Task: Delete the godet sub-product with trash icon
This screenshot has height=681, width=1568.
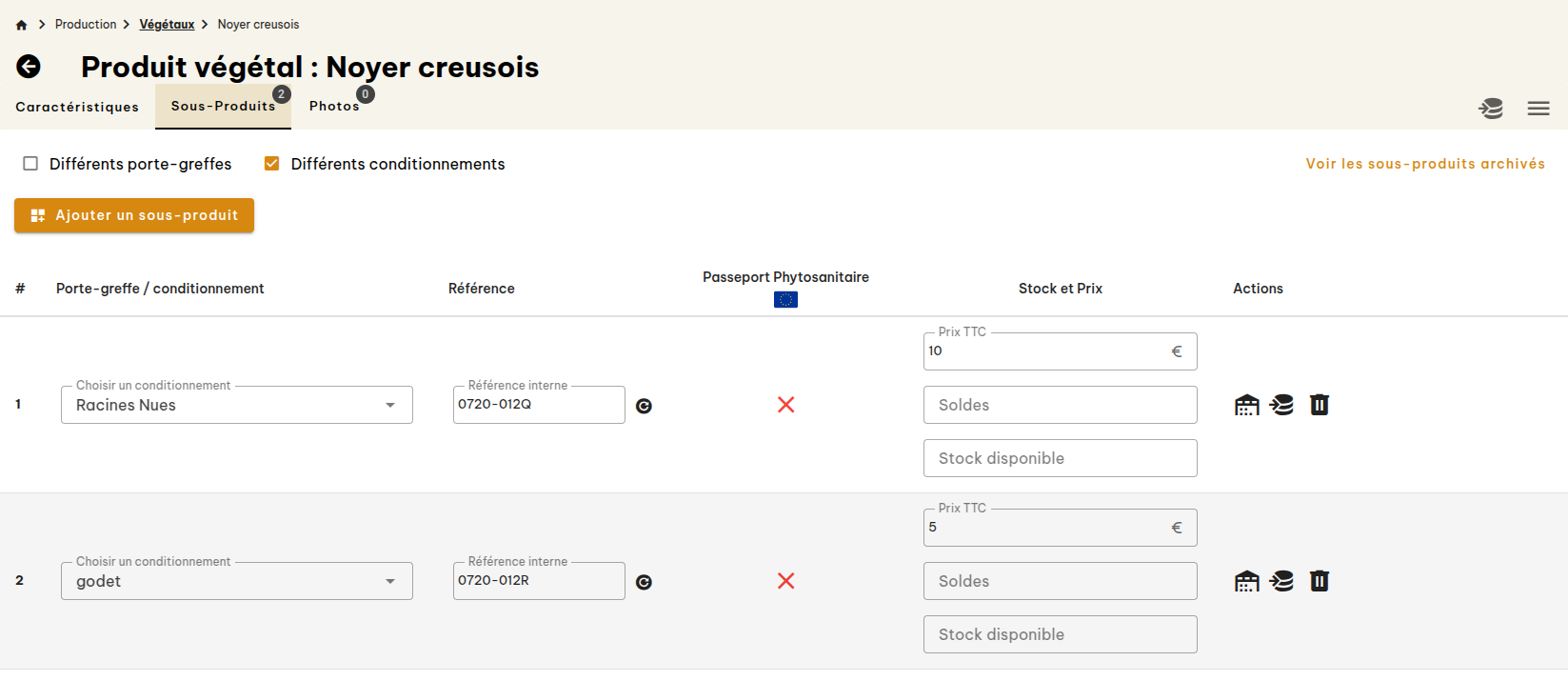Action: [1320, 580]
